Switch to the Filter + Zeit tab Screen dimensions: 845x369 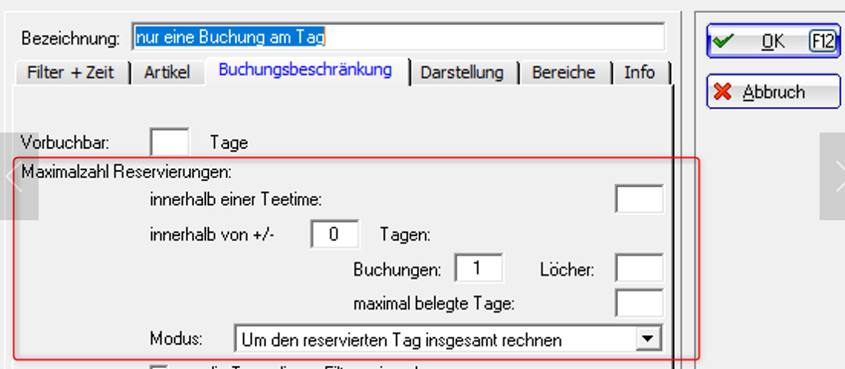71,73
